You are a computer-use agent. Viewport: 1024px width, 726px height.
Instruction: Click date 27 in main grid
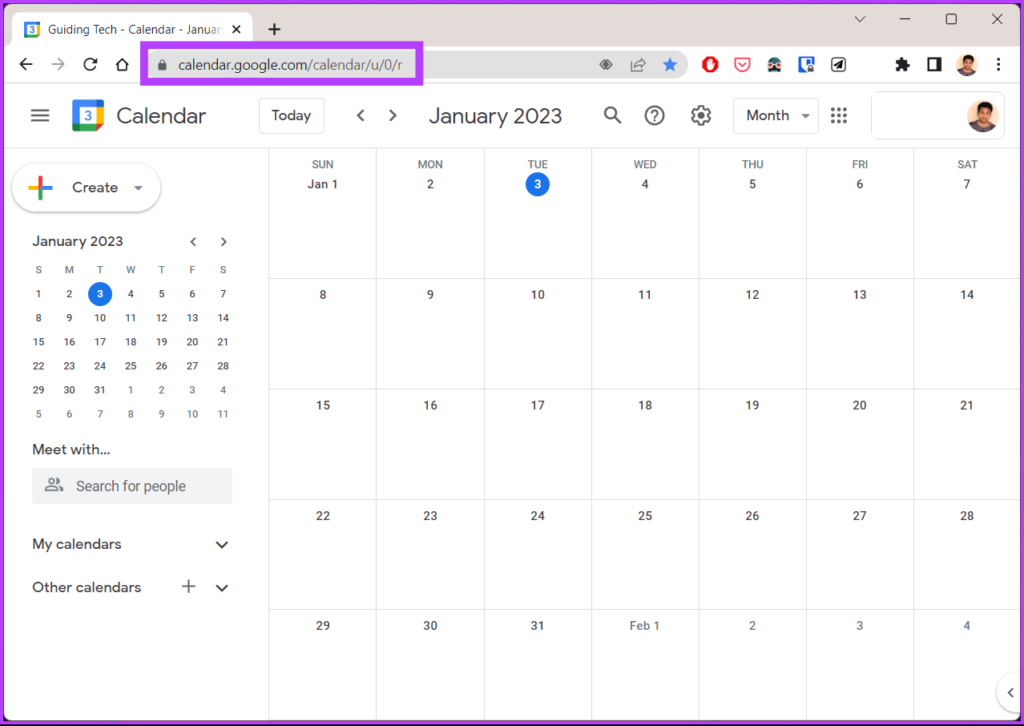coord(859,515)
